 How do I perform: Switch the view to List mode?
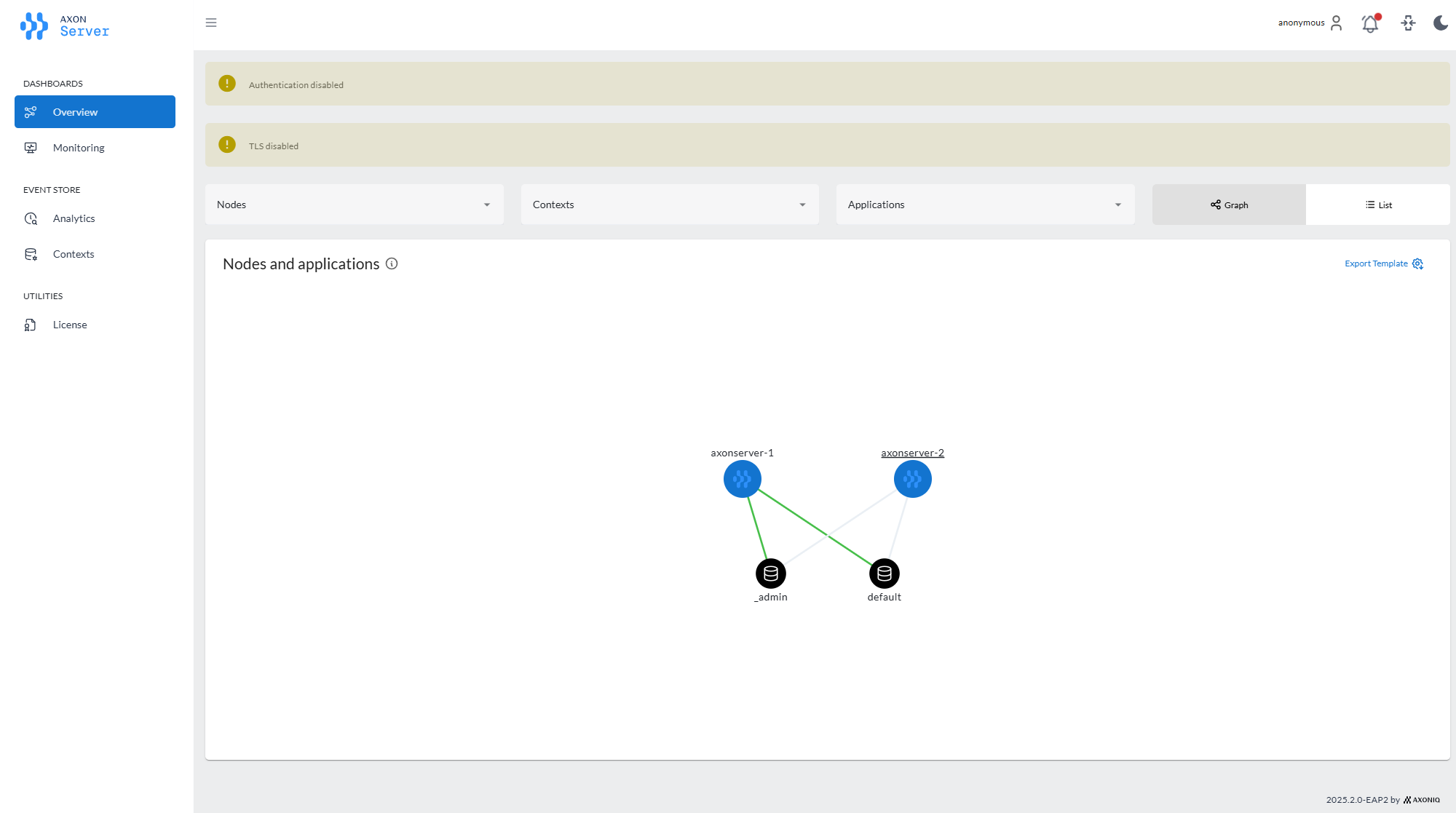[x=1378, y=205]
